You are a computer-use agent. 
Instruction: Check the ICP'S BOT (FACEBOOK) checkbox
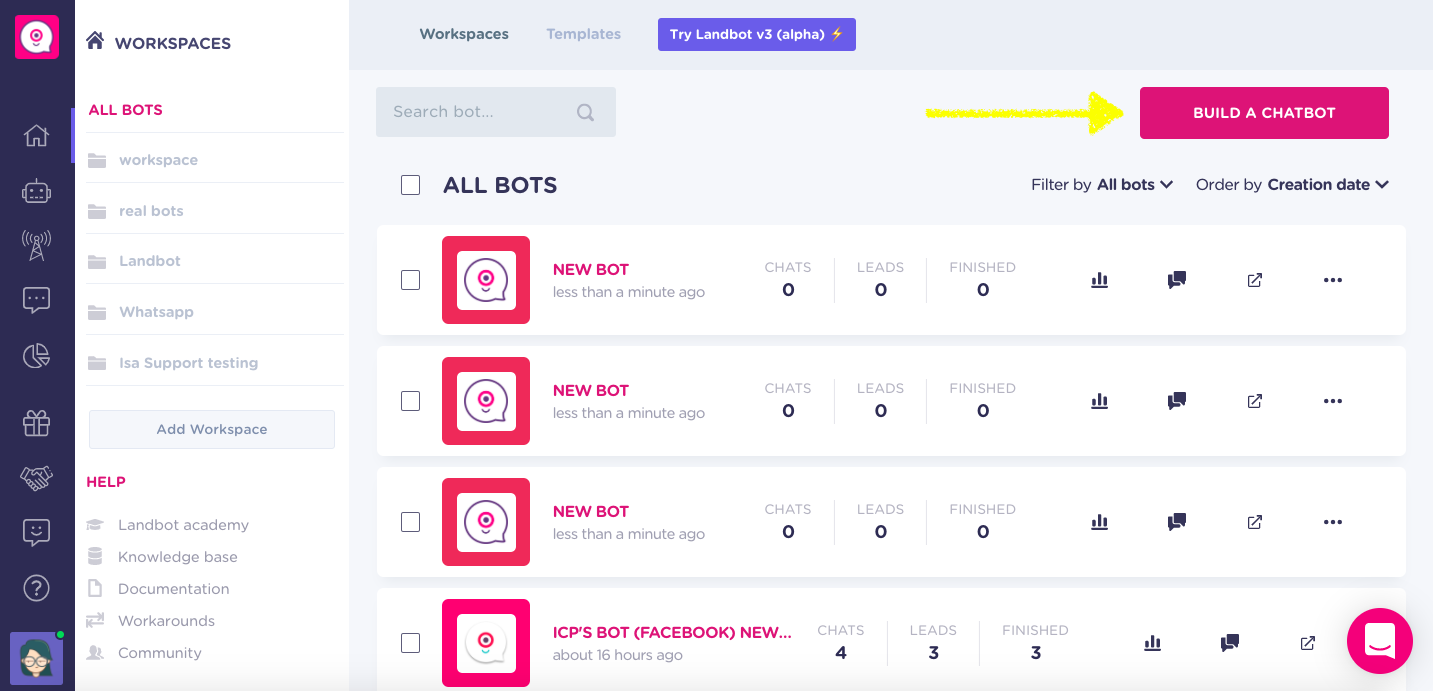pyautogui.click(x=410, y=643)
